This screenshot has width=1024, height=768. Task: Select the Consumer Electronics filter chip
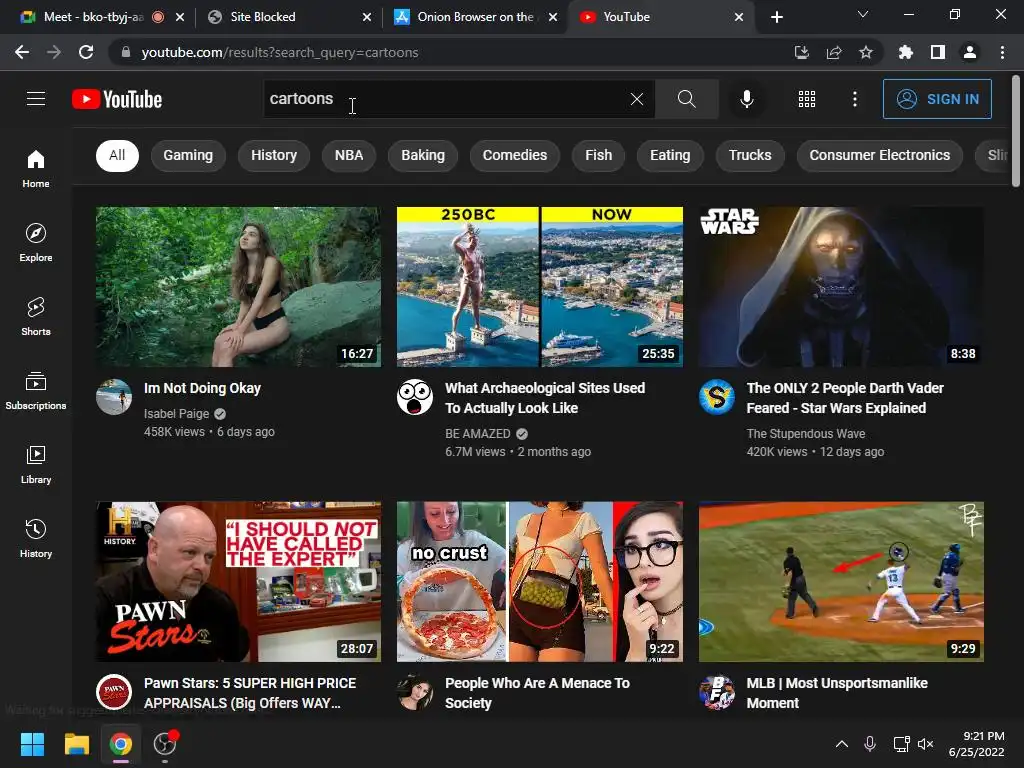pos(880,155)
